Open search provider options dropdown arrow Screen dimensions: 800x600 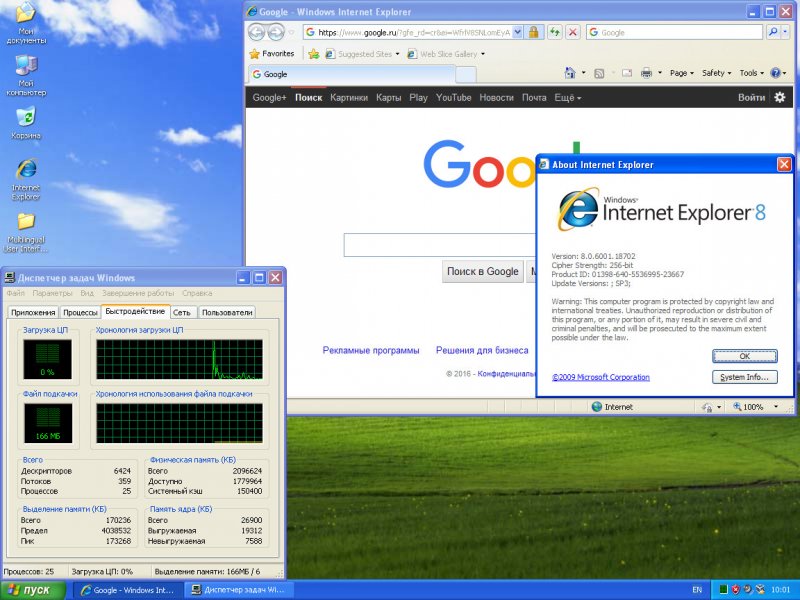click(785, 33)
